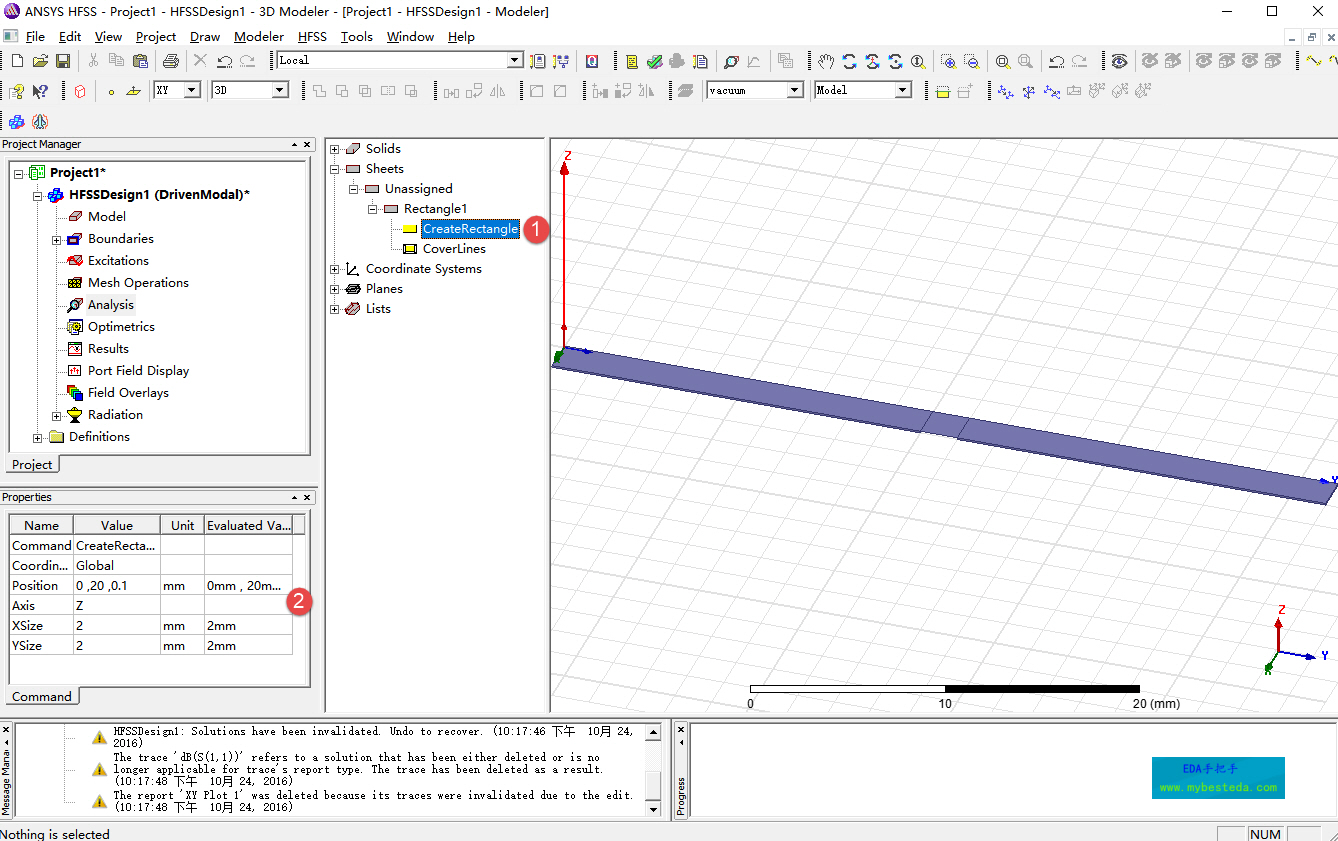Screen dimensions: 1338x841
Task: Select the Pan hand tool
Action: click(x=825, y=61)
